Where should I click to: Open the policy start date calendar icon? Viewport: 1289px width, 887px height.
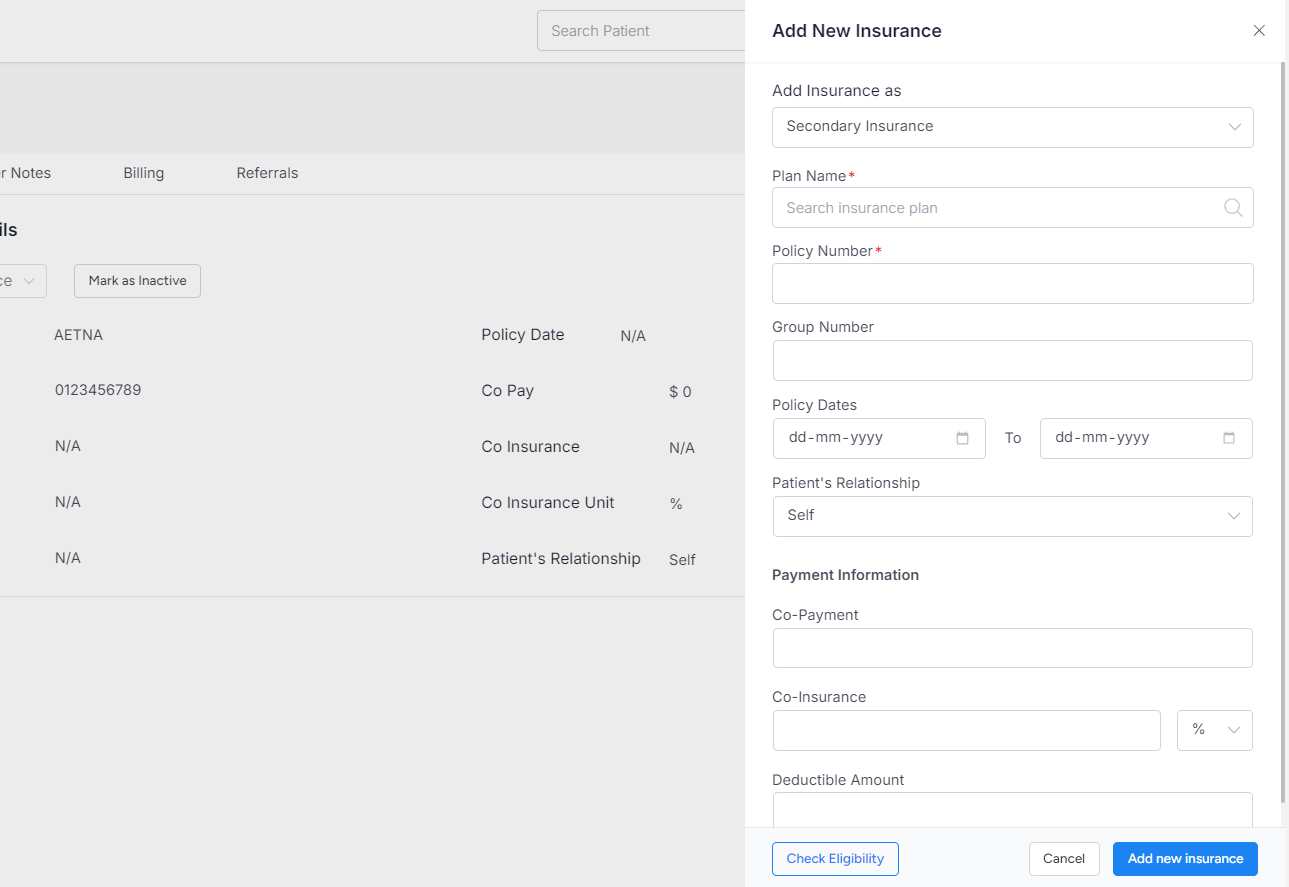(962, 438)
